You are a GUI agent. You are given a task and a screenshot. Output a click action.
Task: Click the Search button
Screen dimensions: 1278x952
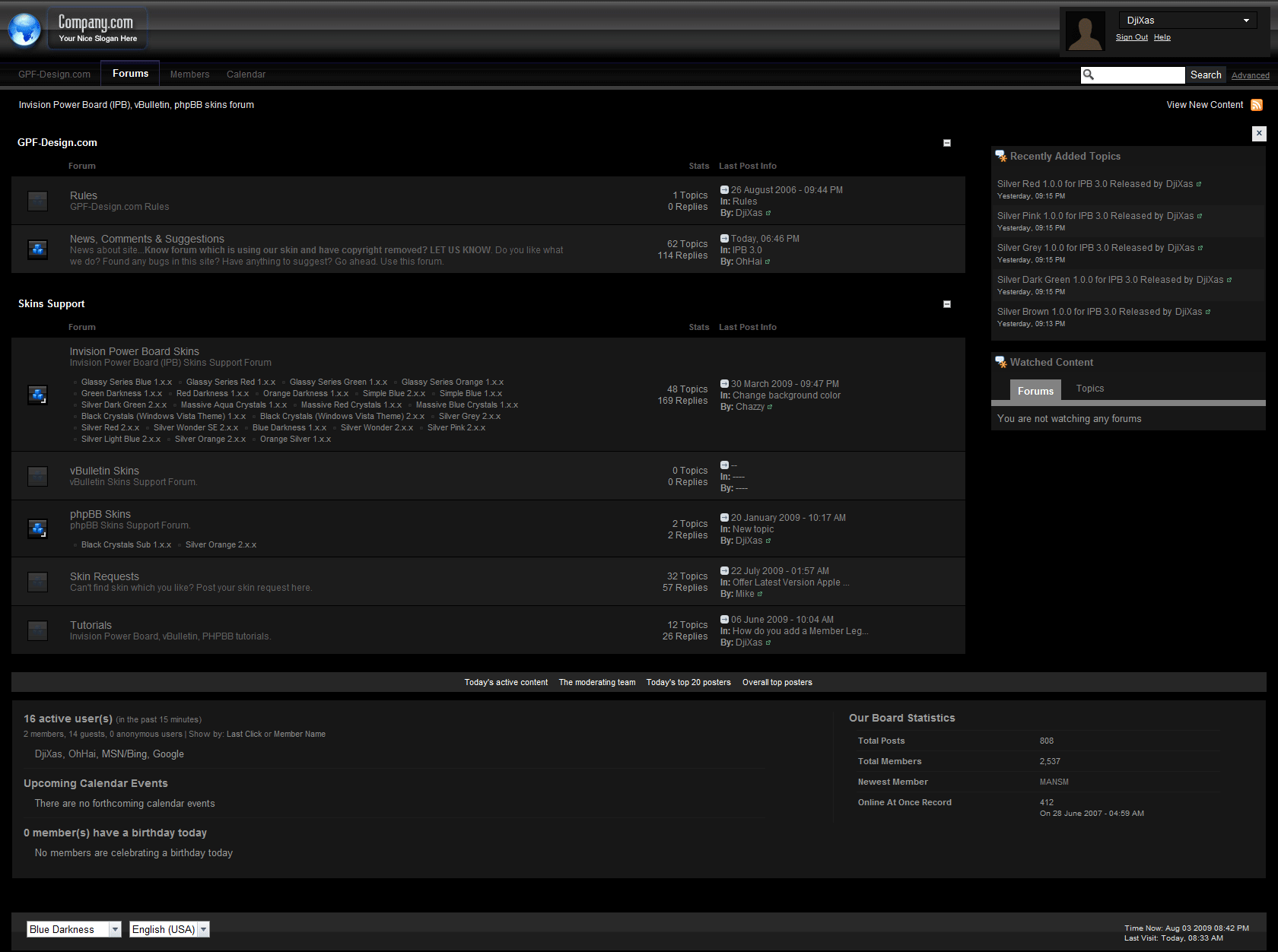point(1206,75)
